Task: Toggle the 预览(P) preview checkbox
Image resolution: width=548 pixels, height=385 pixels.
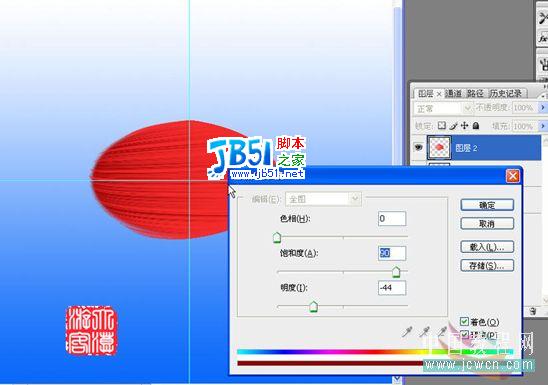Action: coord(464,335)
